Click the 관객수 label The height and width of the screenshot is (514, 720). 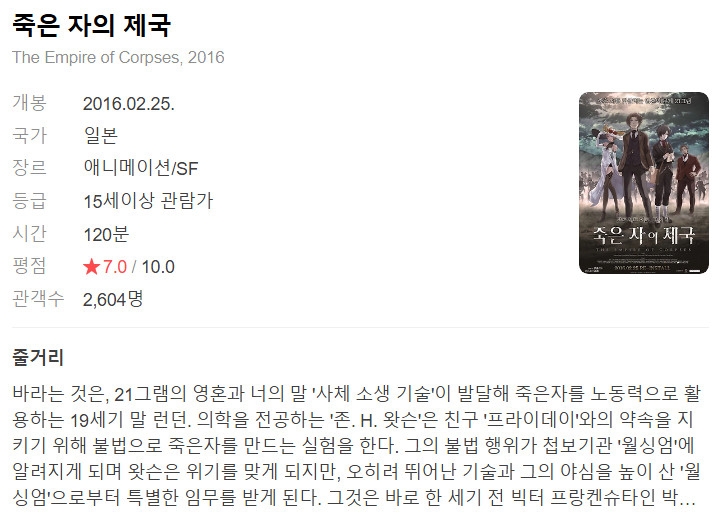pyautogui.click(x=38, y=299)
